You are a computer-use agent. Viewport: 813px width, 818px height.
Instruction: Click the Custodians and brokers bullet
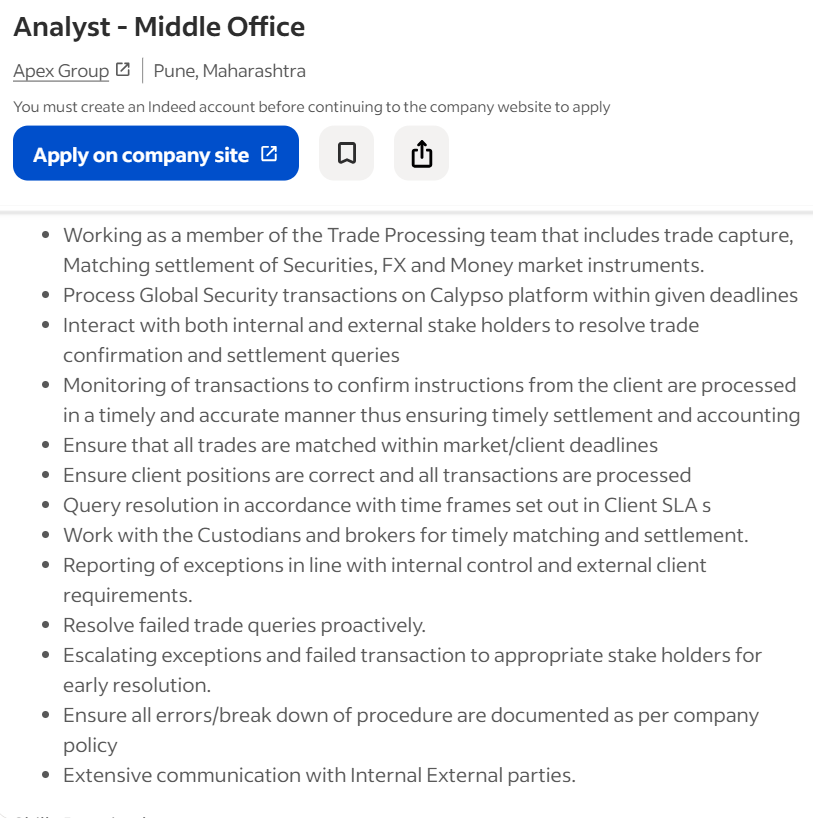coord(405,535)
